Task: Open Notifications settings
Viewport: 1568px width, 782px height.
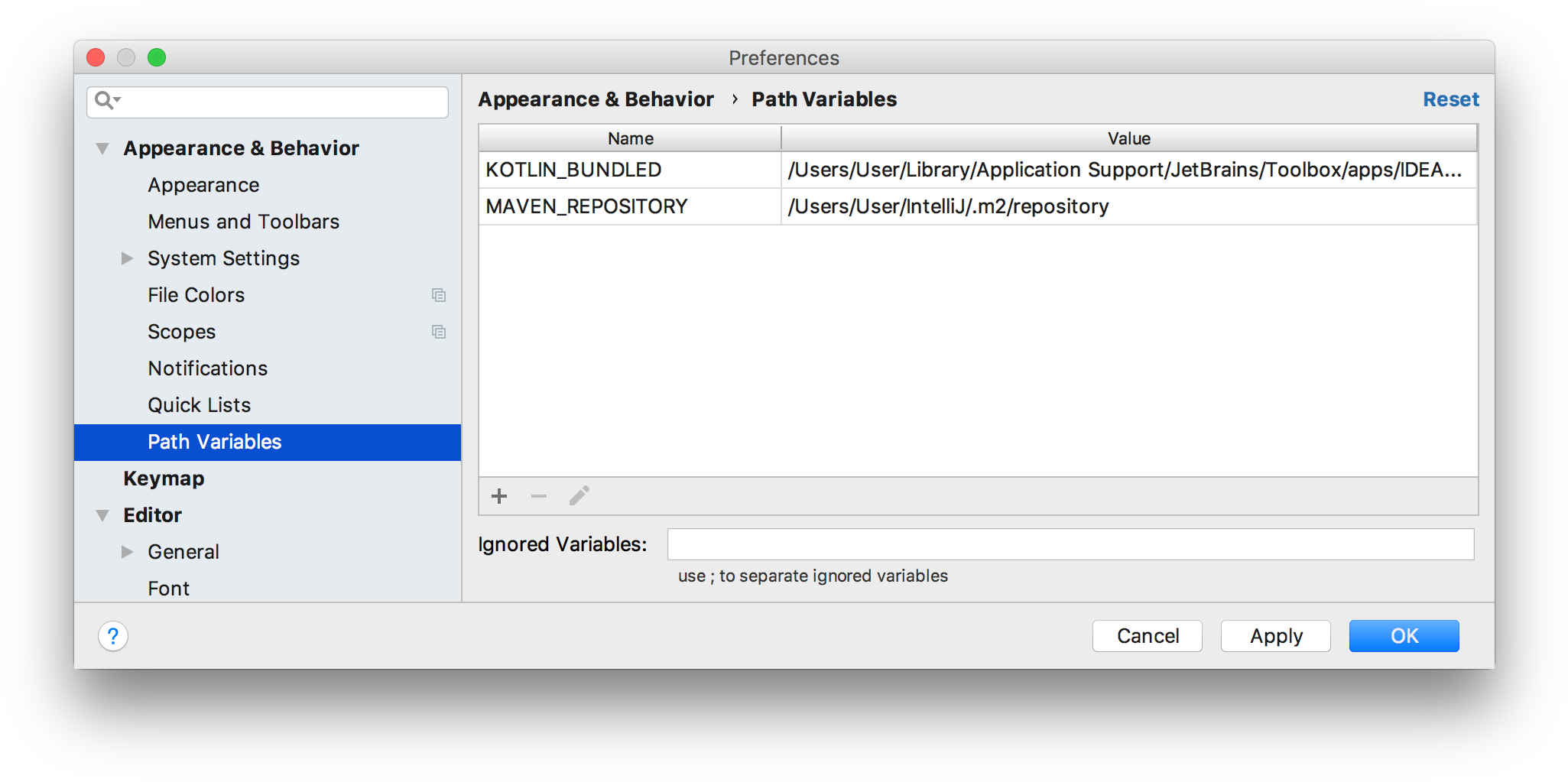Action: (x=207, y=368)
